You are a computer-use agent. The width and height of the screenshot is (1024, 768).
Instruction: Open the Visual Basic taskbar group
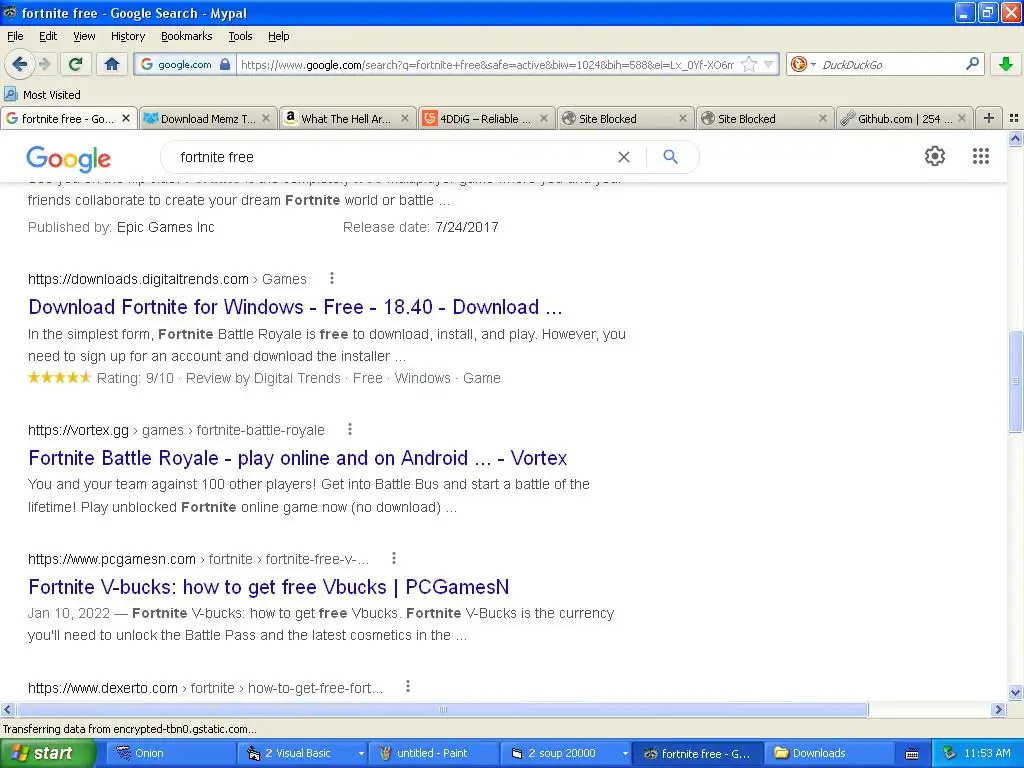[x=304, y=753]
